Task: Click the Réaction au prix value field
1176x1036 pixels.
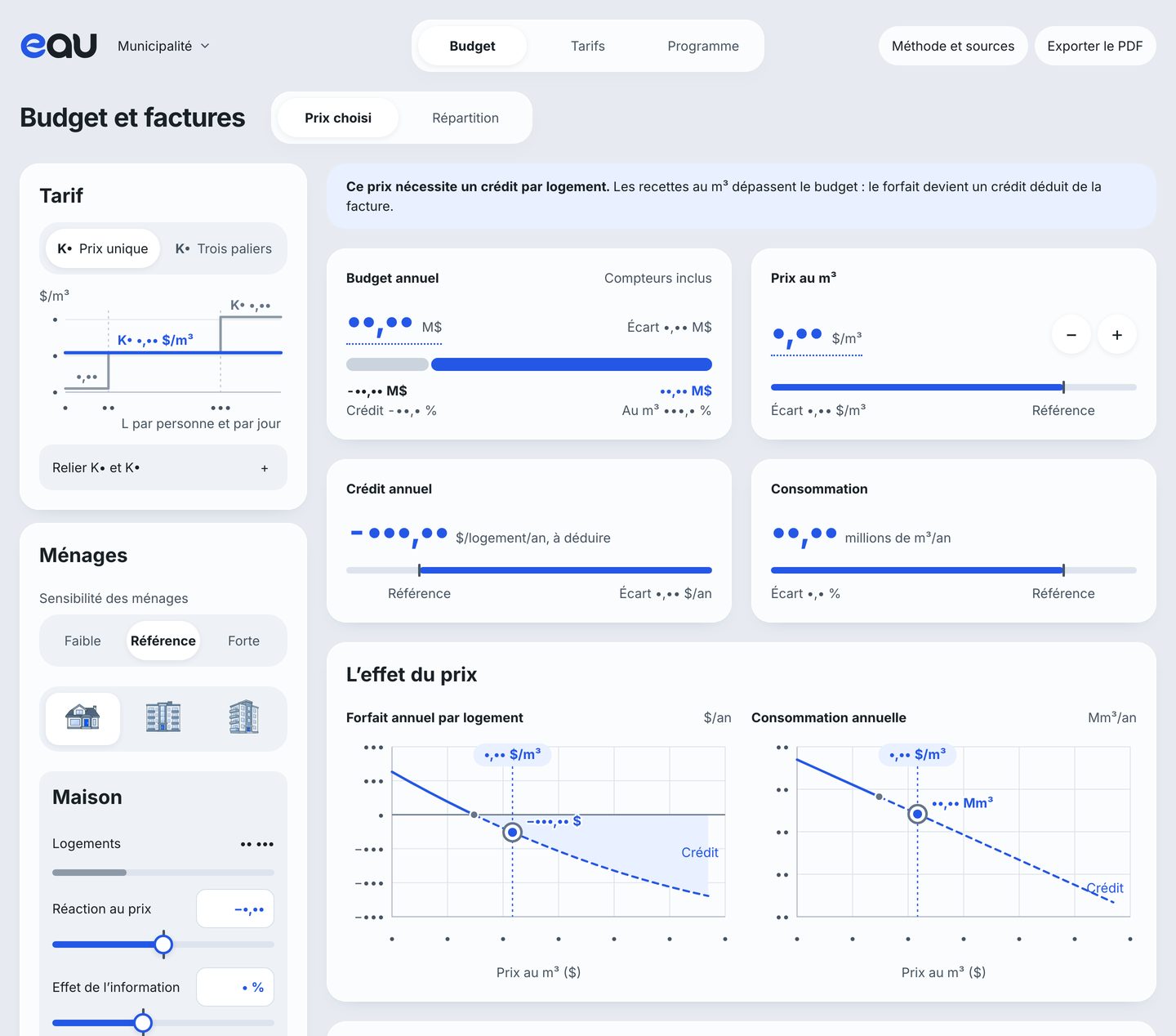Action: [x=235, y=909]
